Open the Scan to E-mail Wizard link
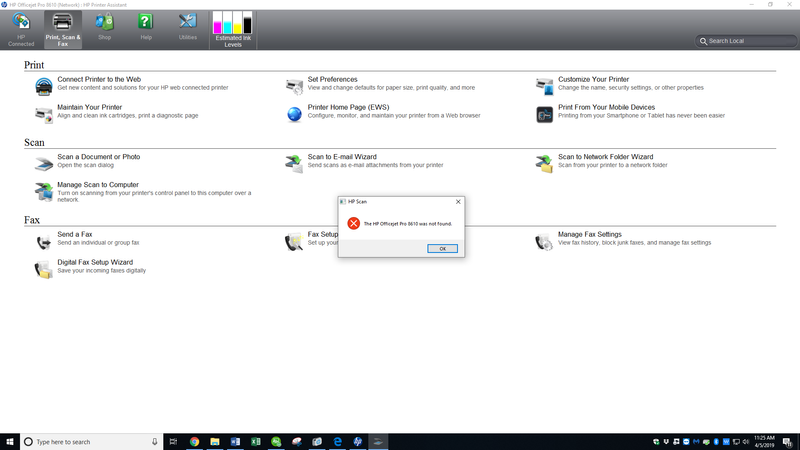800x450 pixels. 342,157
